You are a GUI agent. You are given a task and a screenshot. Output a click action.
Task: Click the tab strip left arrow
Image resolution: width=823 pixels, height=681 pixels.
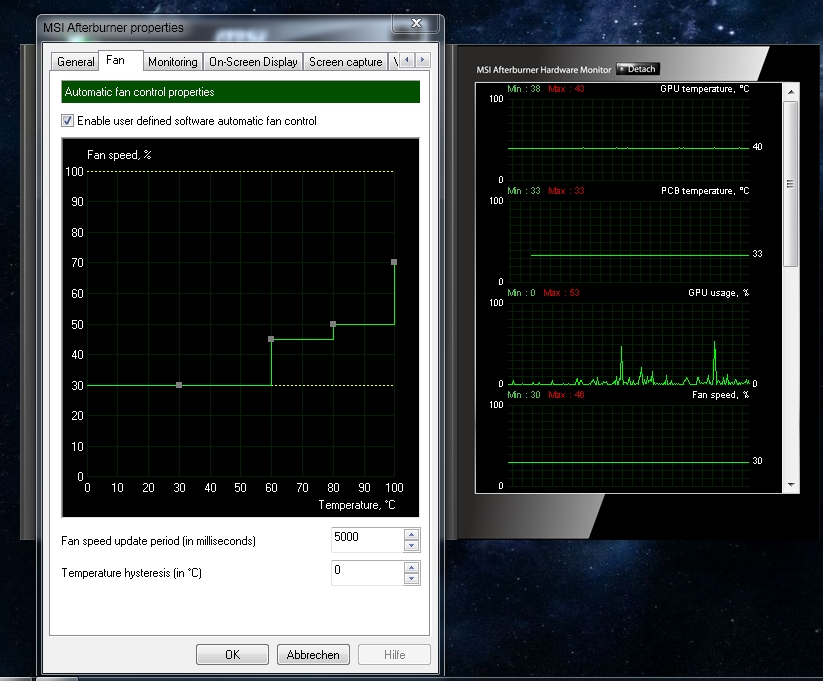pyautogui.click(x=407, y=60)
